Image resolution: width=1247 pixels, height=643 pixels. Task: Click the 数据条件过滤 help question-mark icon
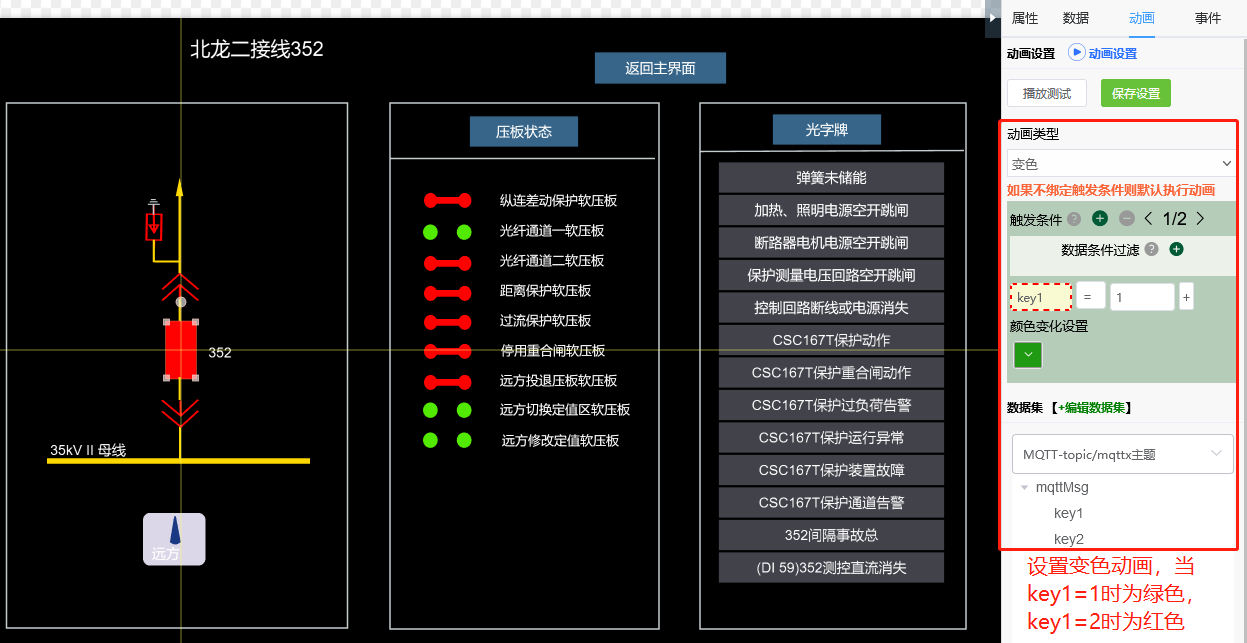point(1150,249)
